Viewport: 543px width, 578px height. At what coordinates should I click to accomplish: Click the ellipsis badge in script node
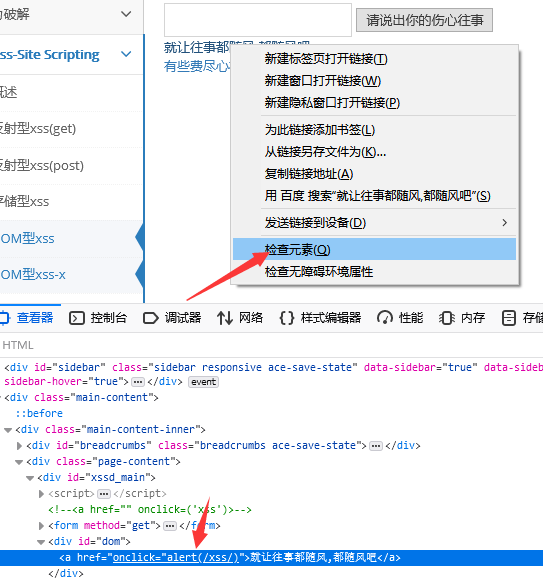(x=104, y=494)
